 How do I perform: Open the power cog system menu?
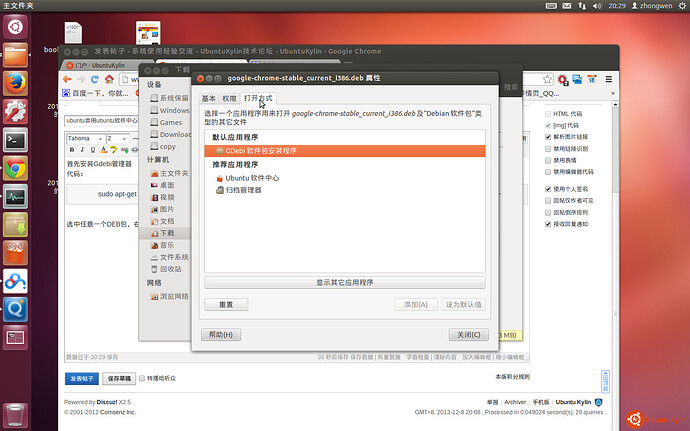tap(683, 6)
